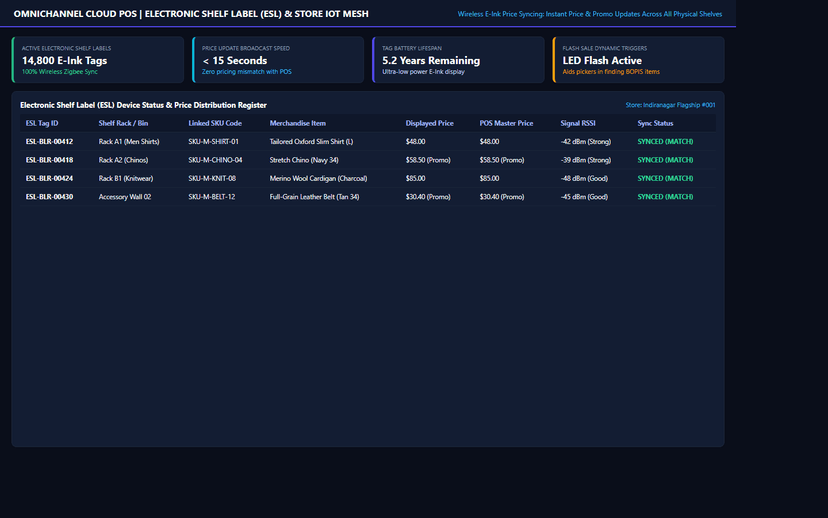Image resolution: width=828 pixels, height=518 pixels.
Task: Click POS master price $30.40 (Promo) in ESL-BLR-00430 row
Action: point(502,197)
